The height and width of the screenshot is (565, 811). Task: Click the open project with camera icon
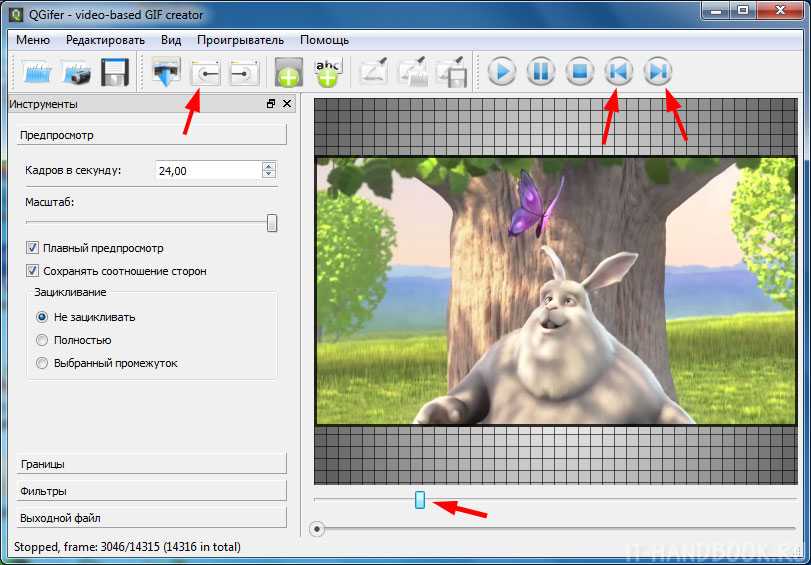[76, 71]
